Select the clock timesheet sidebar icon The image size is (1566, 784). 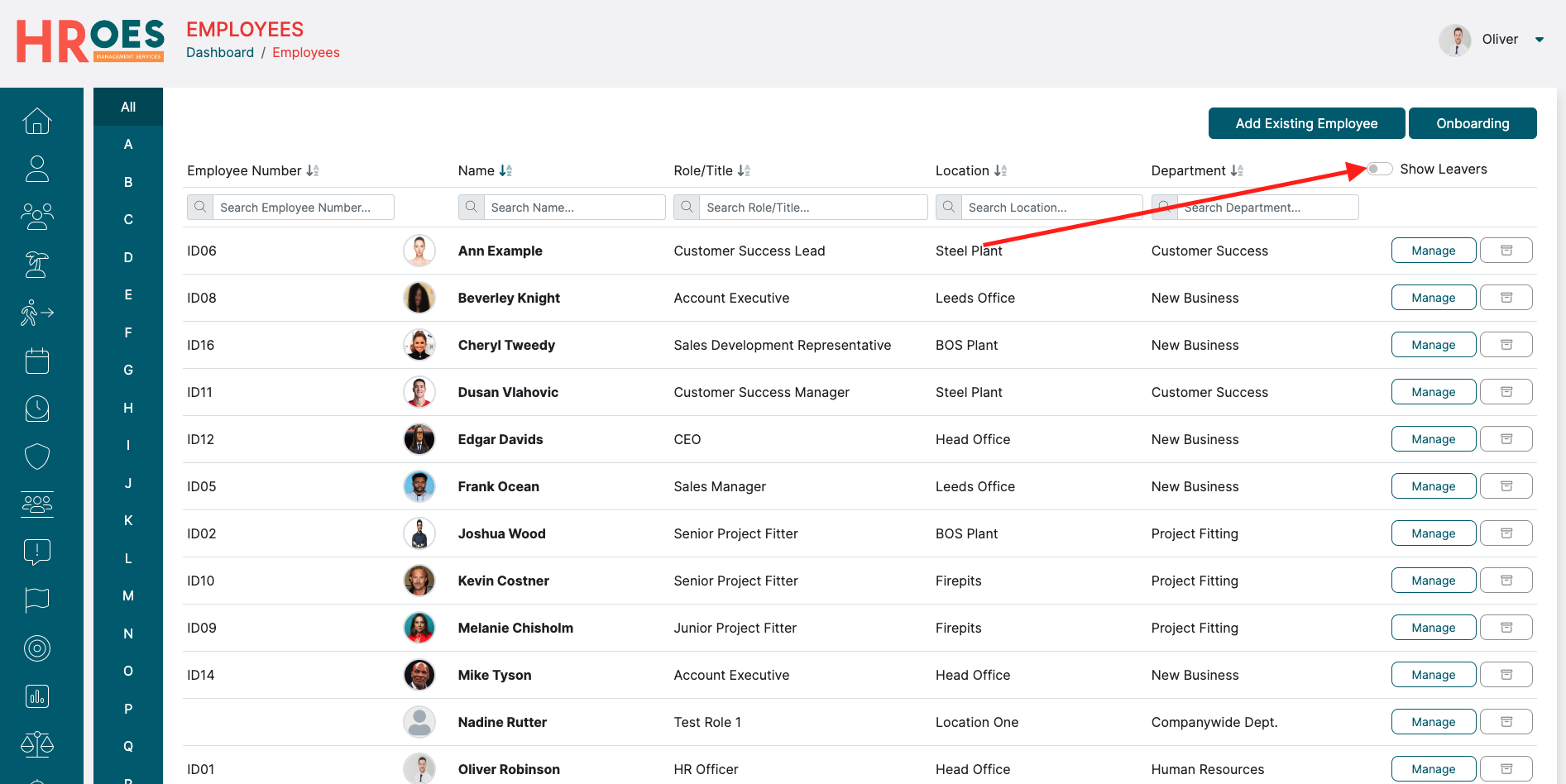coord(37,409)
